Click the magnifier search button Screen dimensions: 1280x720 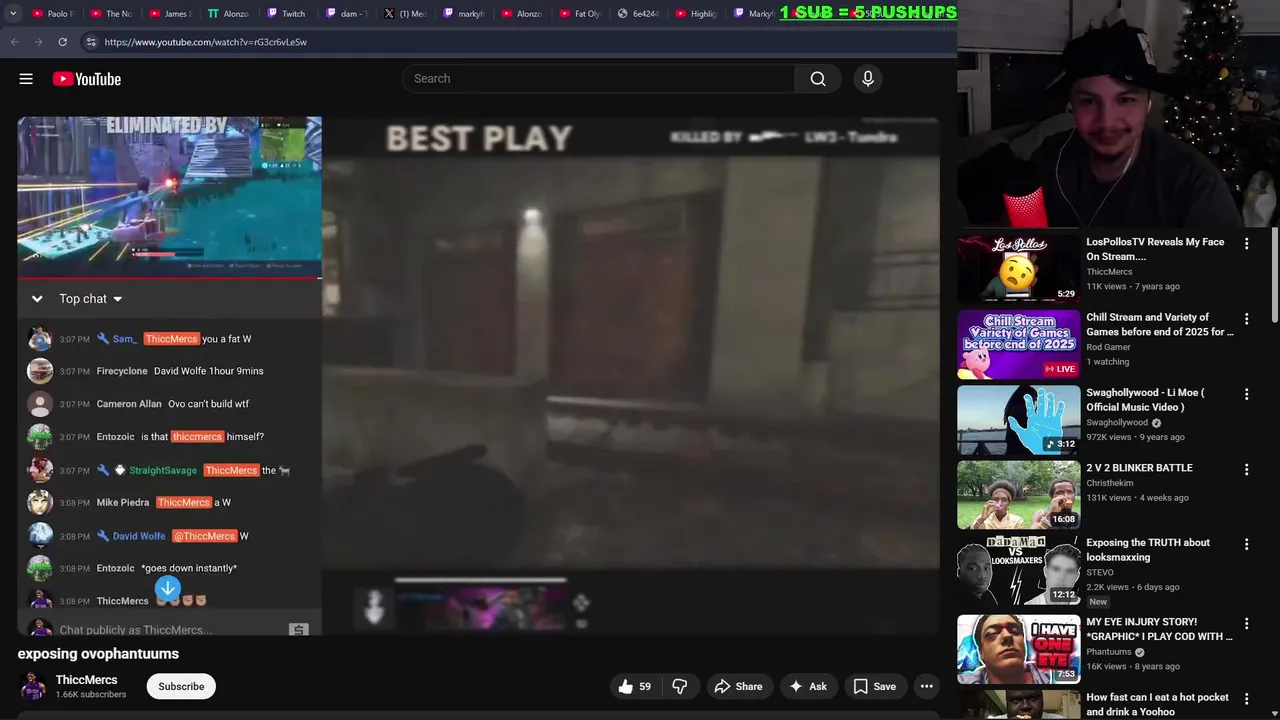(818, 79)
